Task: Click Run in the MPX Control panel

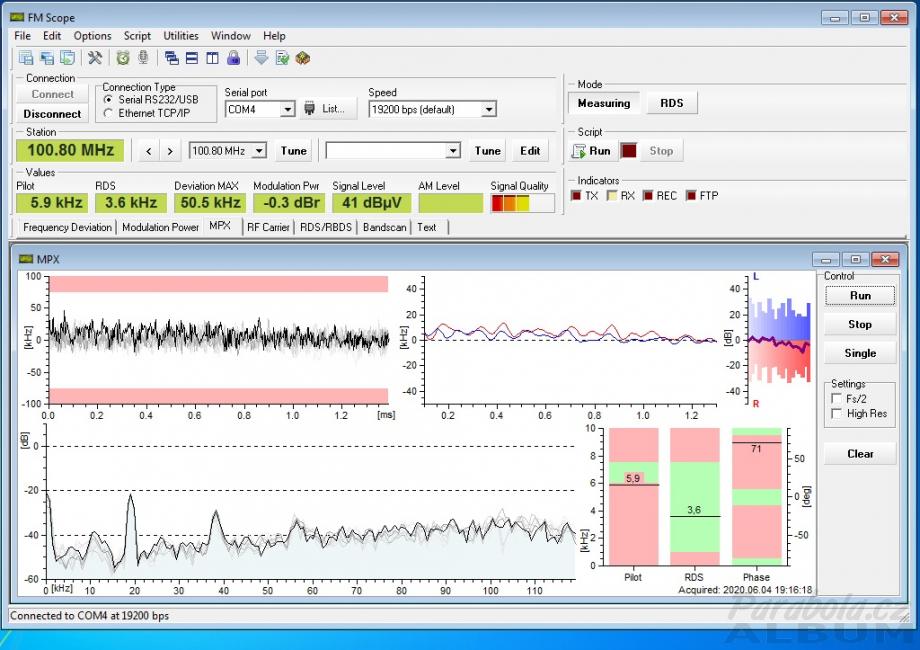Action: point(860,296)
